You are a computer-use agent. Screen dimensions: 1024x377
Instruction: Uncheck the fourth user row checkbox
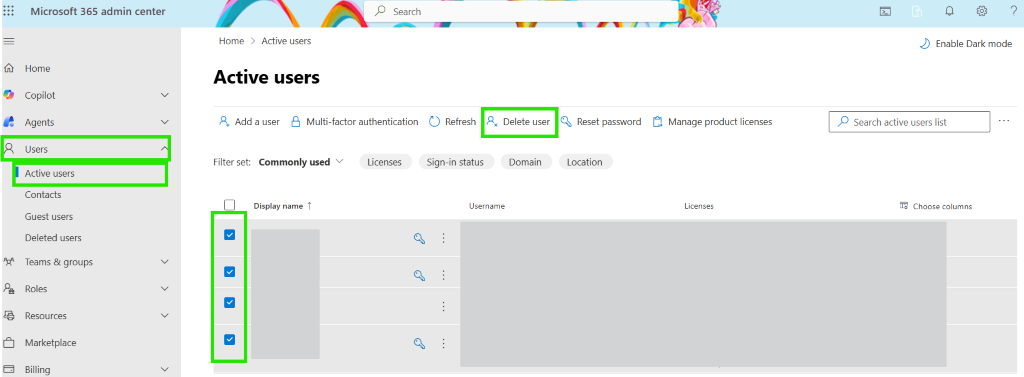[229, 339]
